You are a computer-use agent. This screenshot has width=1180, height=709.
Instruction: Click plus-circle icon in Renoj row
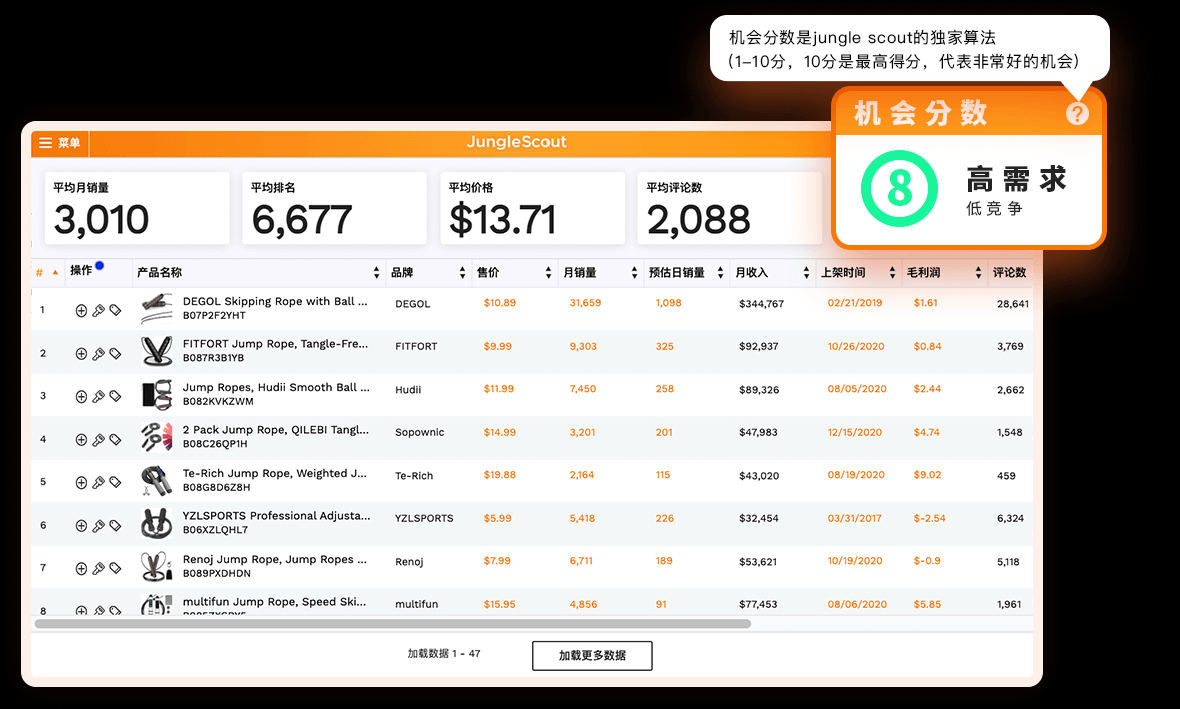[x=81, y=568]
